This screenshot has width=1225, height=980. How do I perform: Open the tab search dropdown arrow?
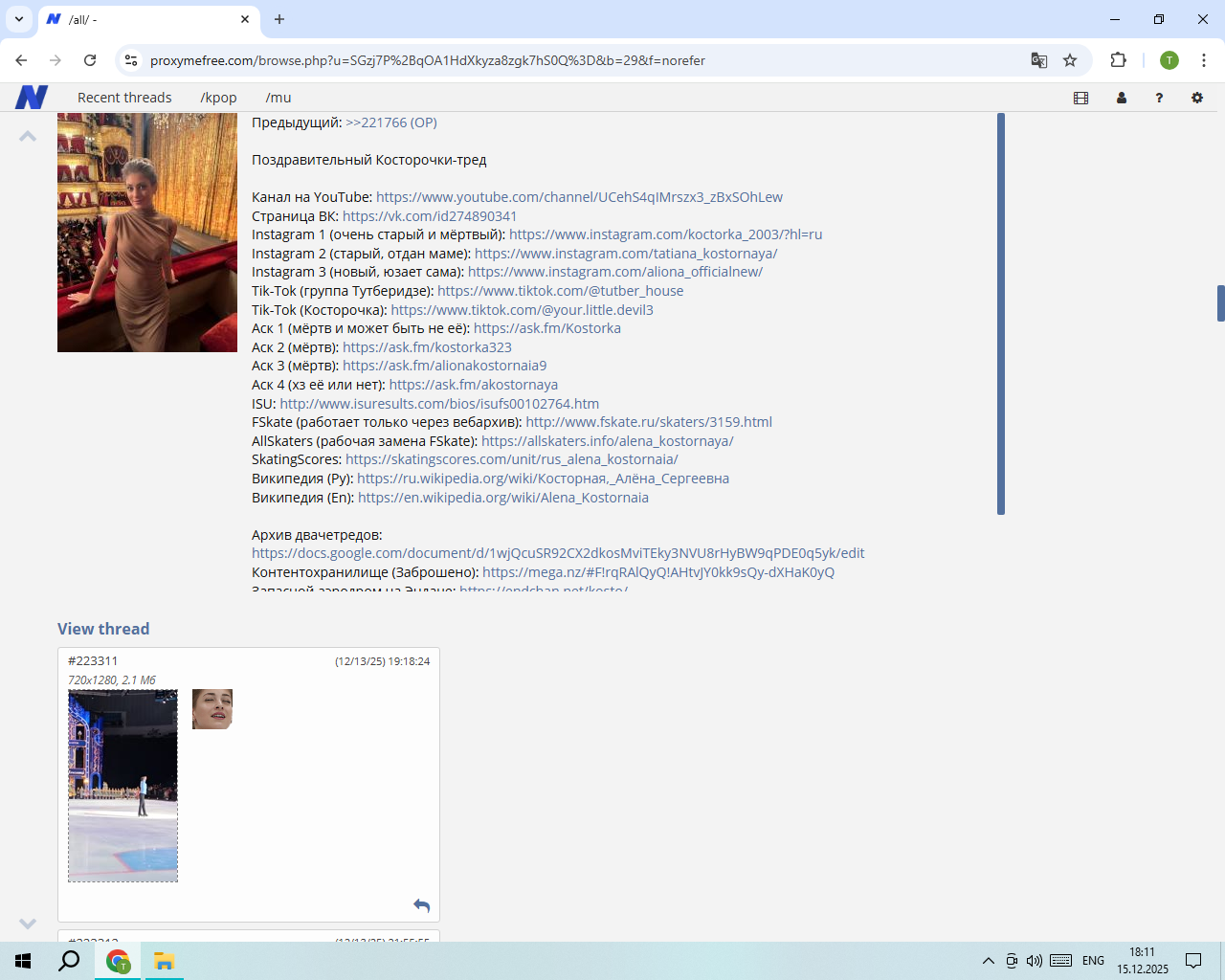click(19, 19)
